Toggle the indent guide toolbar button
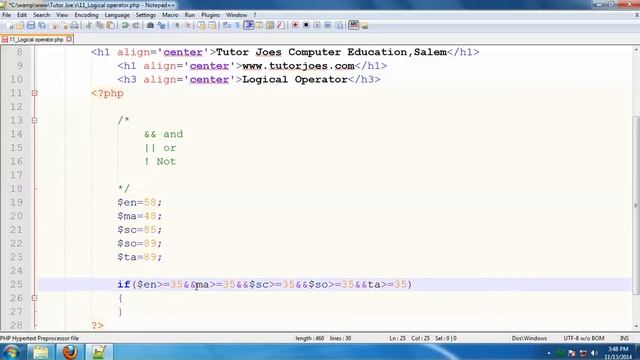This screenshot has width=640, height=360. [x=249, y=25]
